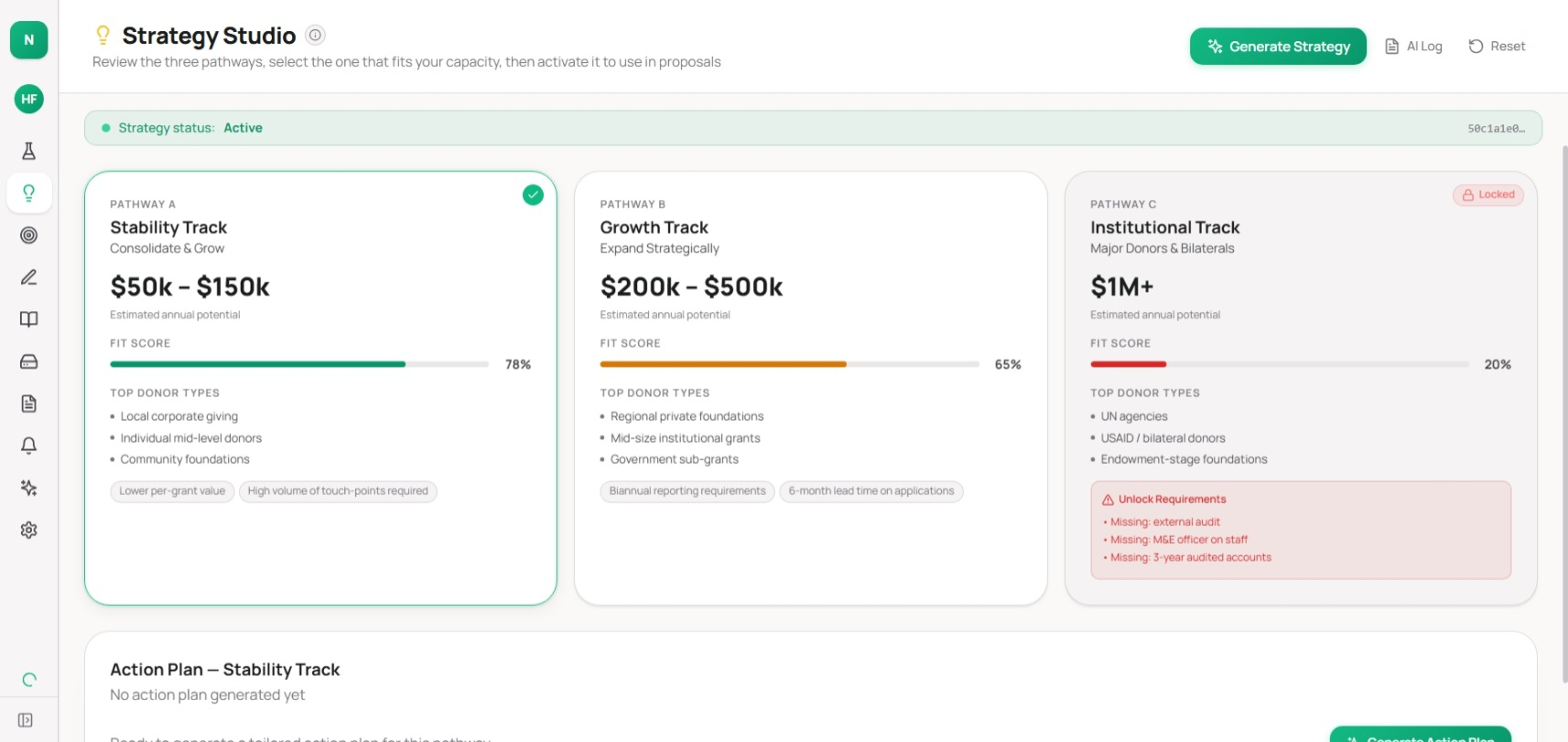Open the flask lab icon in sidebar
1568x742 pixels.
pyautogui.click(x=28, y=151)
